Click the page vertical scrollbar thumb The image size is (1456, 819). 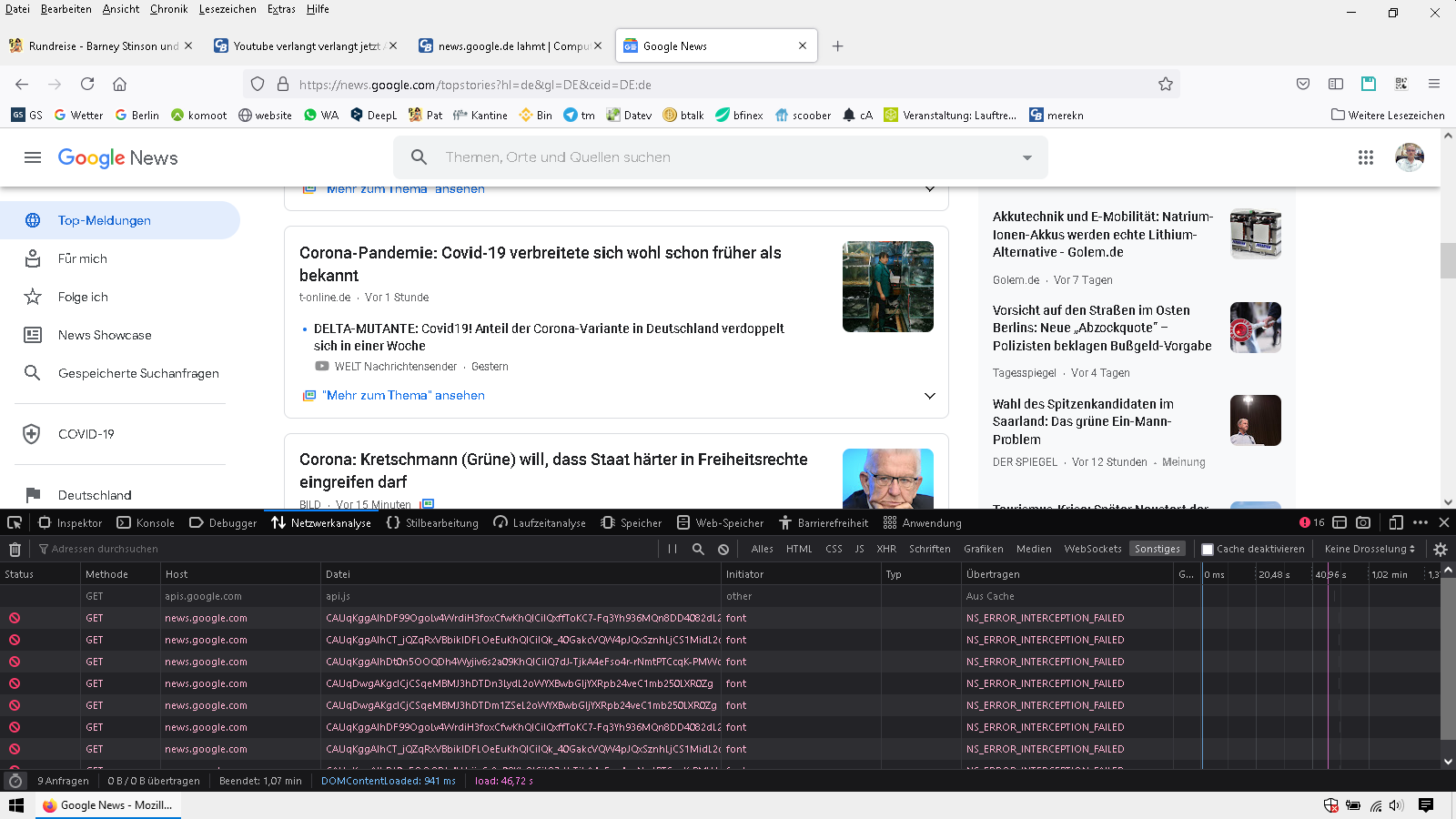(x=1448, y=261)
